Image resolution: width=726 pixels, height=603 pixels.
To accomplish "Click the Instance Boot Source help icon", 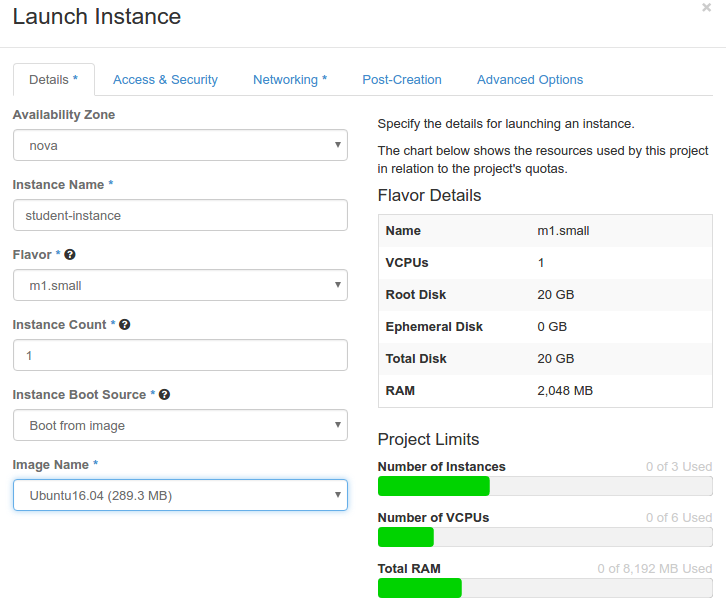I will (164, 395).
